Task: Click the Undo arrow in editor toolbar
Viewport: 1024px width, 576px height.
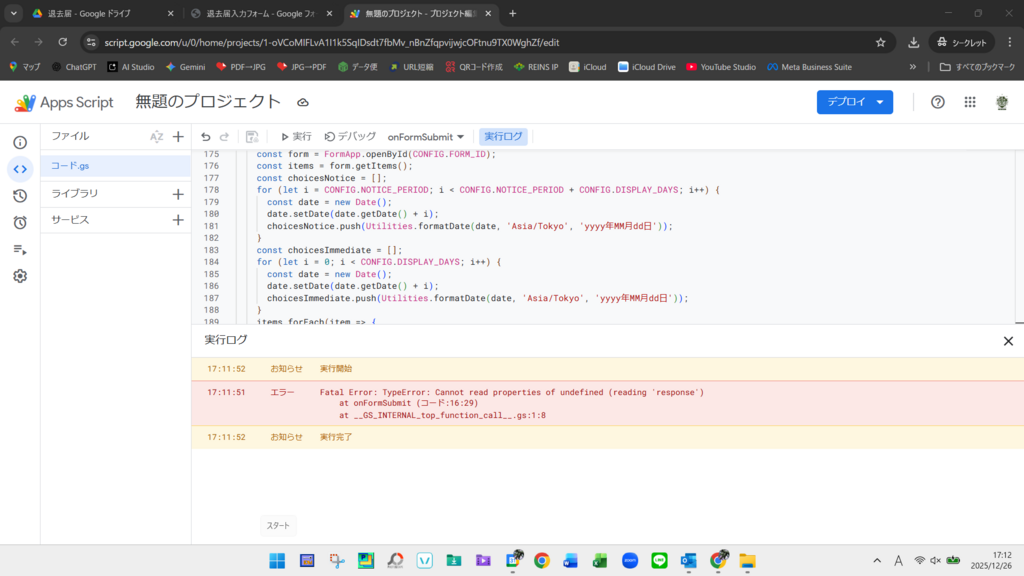Action: pos(206,137)
